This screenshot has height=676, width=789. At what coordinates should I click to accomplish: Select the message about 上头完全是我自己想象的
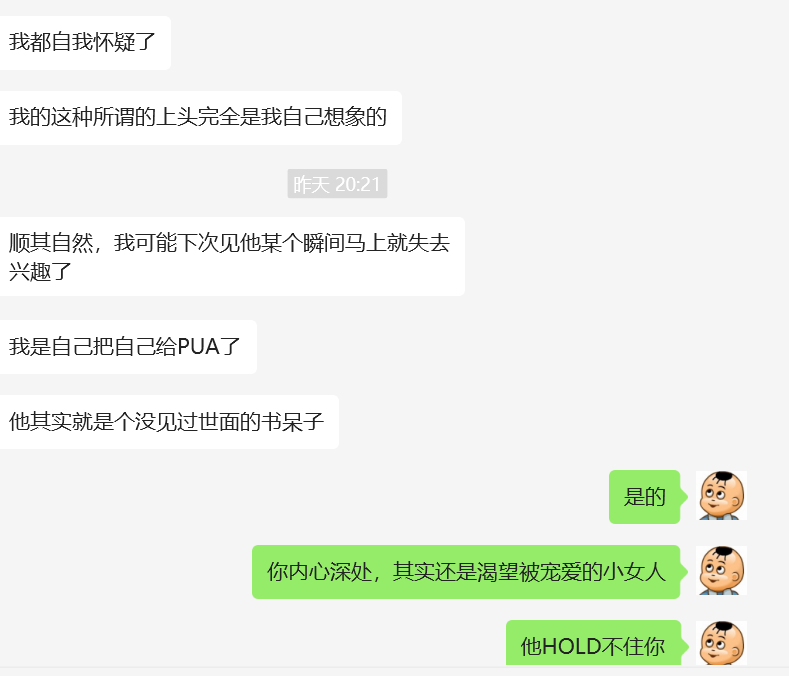[x=200, y=118]
